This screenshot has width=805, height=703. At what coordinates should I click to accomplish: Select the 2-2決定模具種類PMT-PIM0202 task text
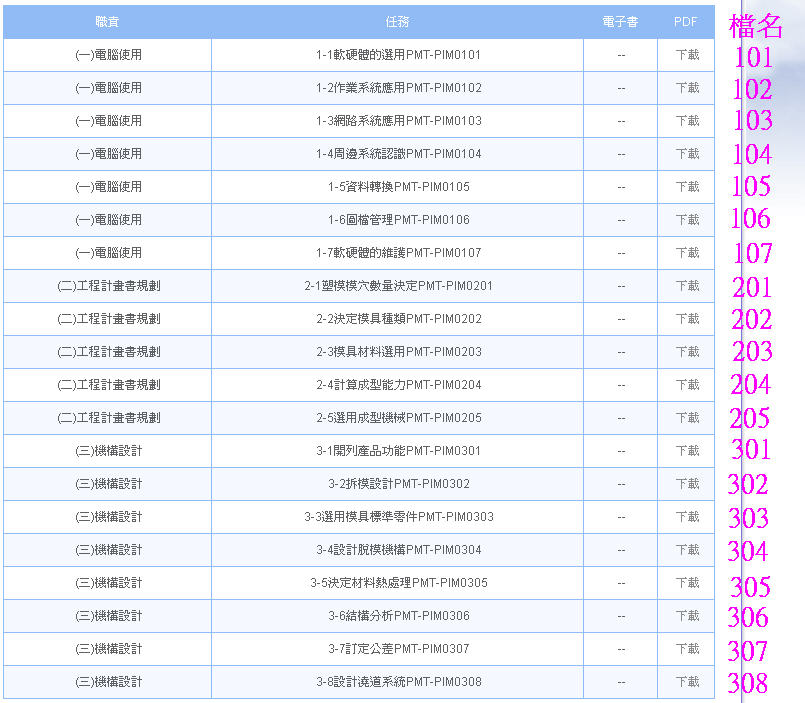(398, 319)
